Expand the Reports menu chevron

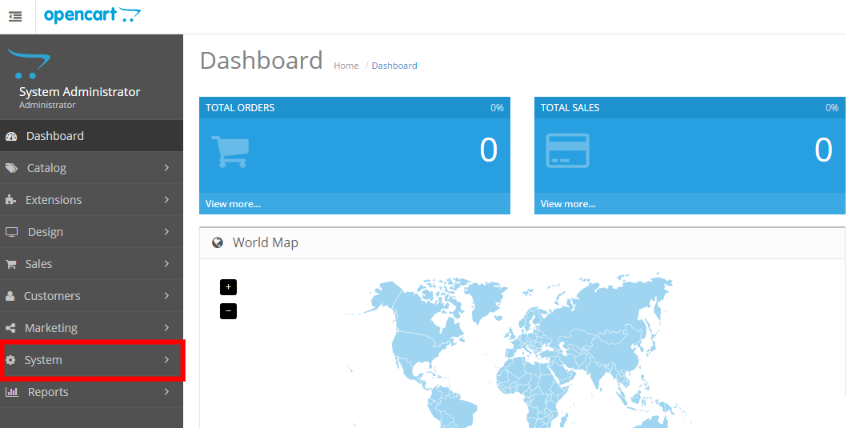click(x=167, y=391)
